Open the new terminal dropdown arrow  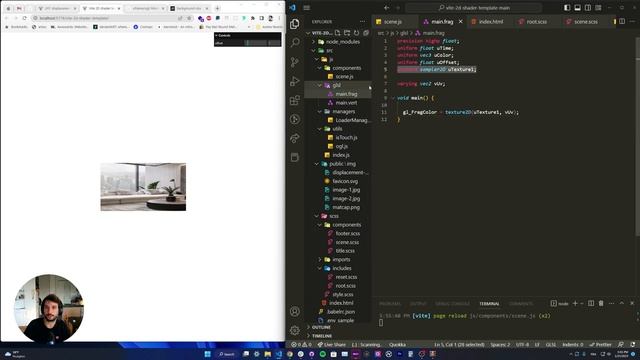[582, 303]
